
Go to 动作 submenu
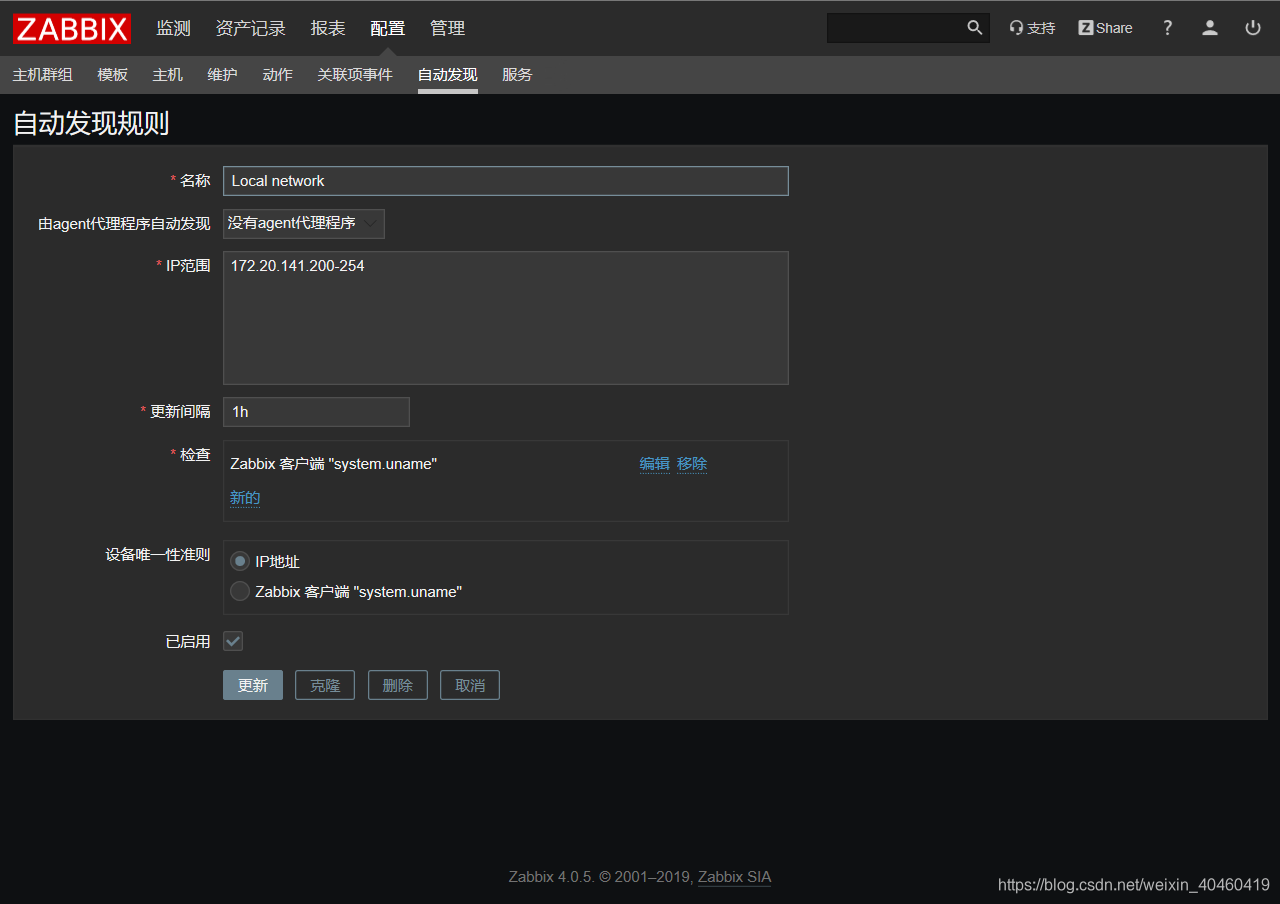click(x=277, y=75)
